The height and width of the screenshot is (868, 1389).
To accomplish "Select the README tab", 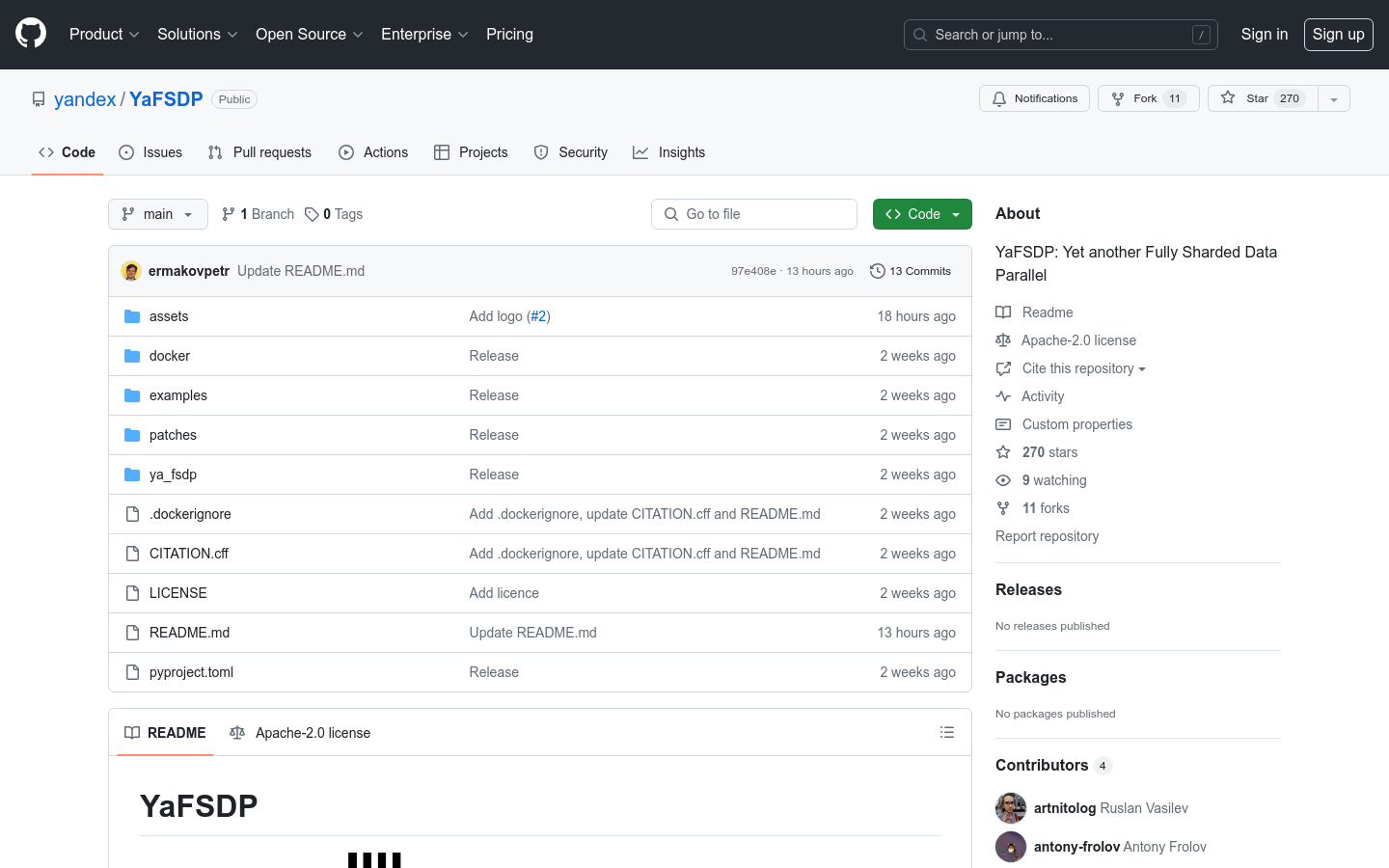I will tap(165, 733).
